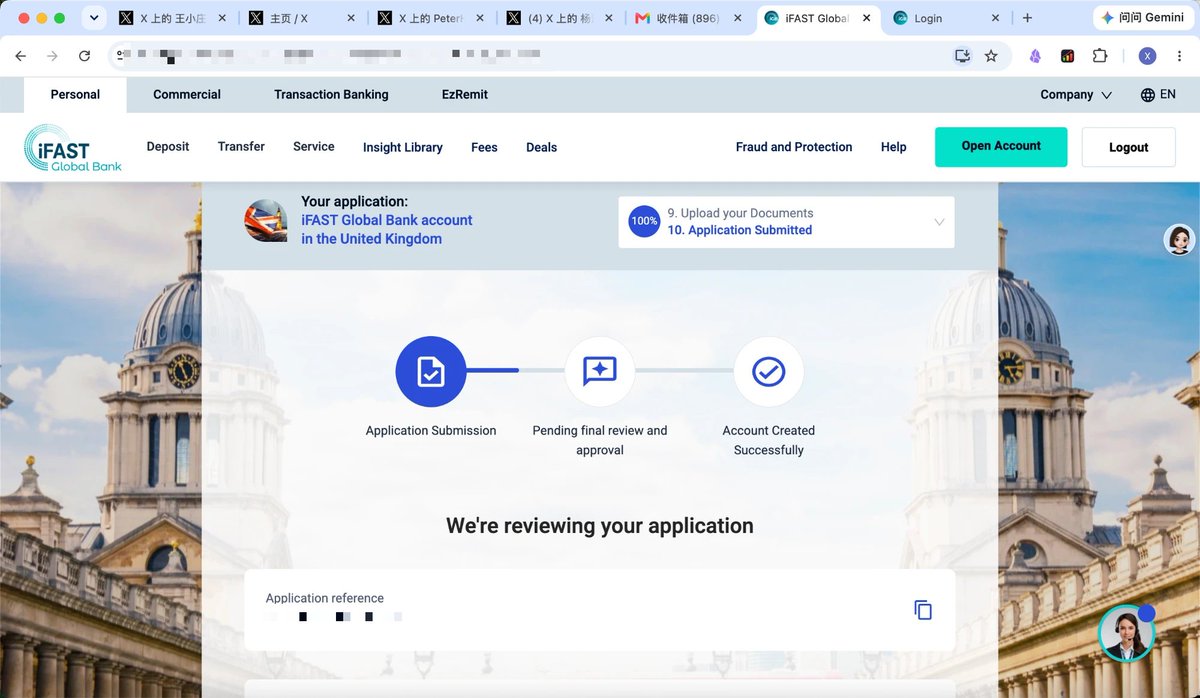Open the Help link

894,147
